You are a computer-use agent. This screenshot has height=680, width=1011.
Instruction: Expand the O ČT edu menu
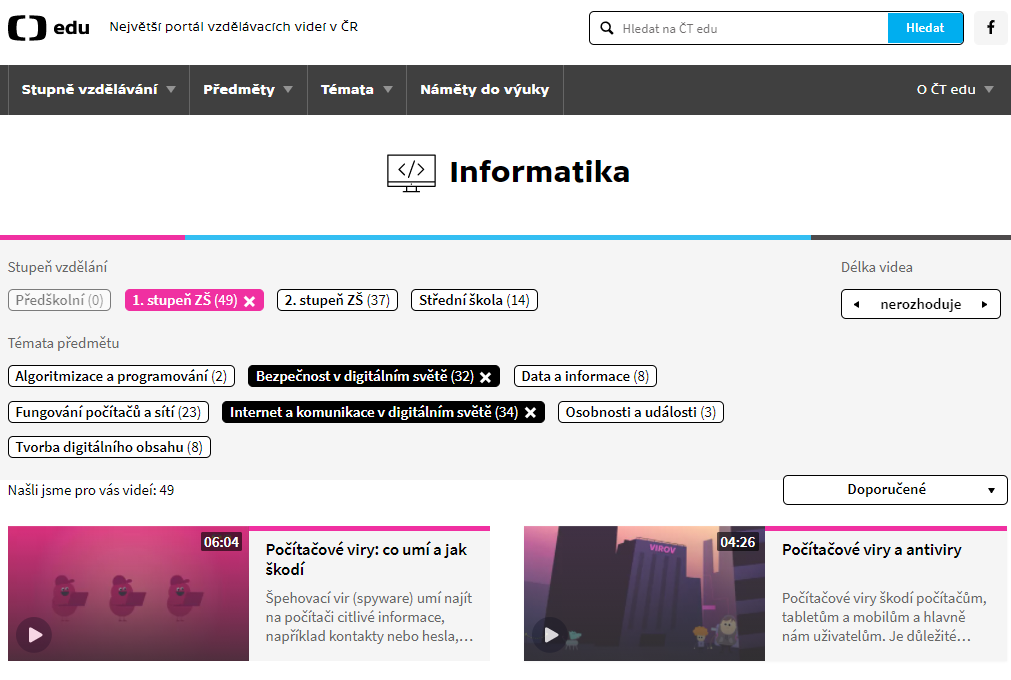coord(955,90)
